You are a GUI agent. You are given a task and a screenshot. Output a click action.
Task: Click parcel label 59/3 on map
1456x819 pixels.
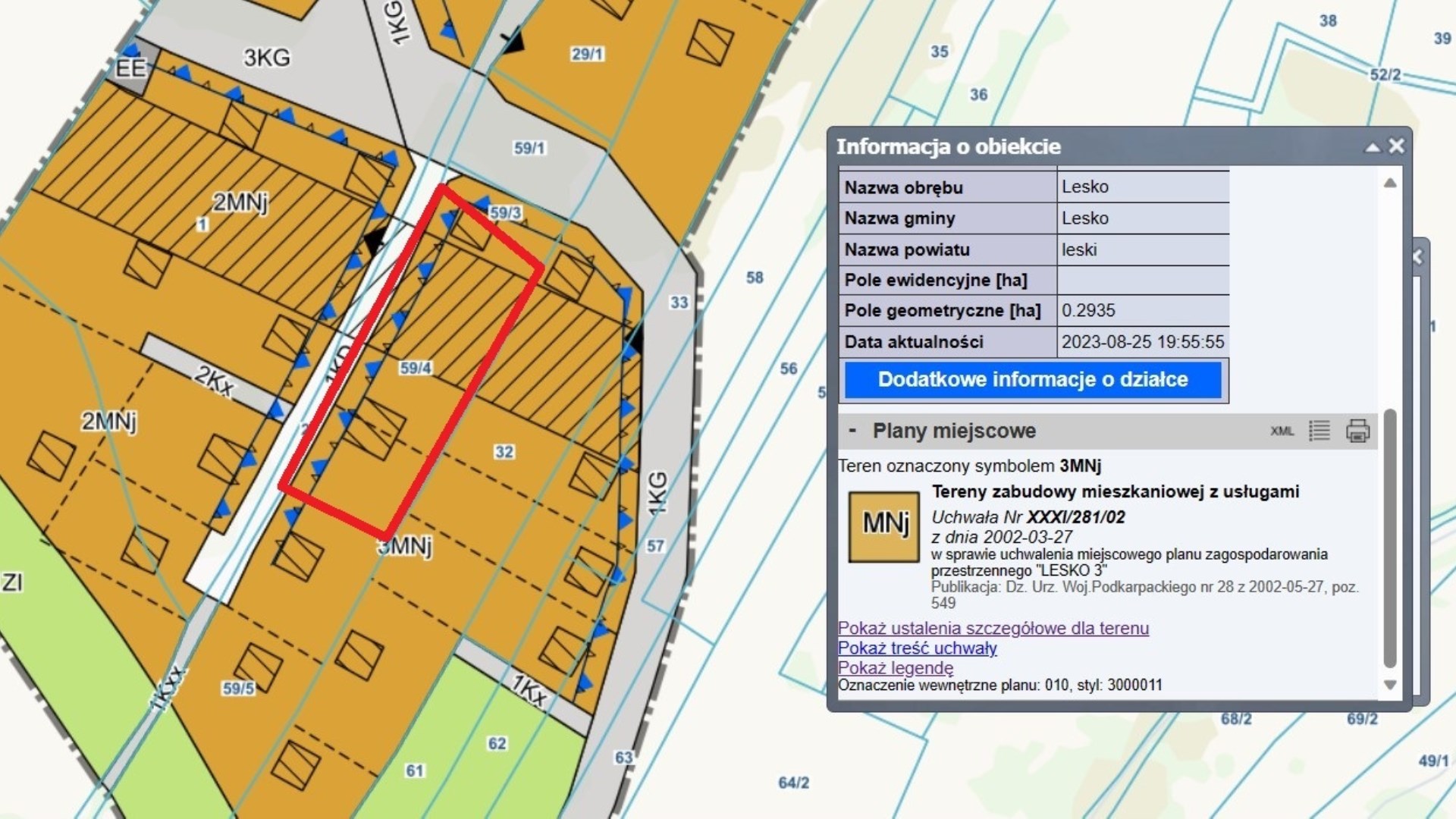tap(505, 212)
